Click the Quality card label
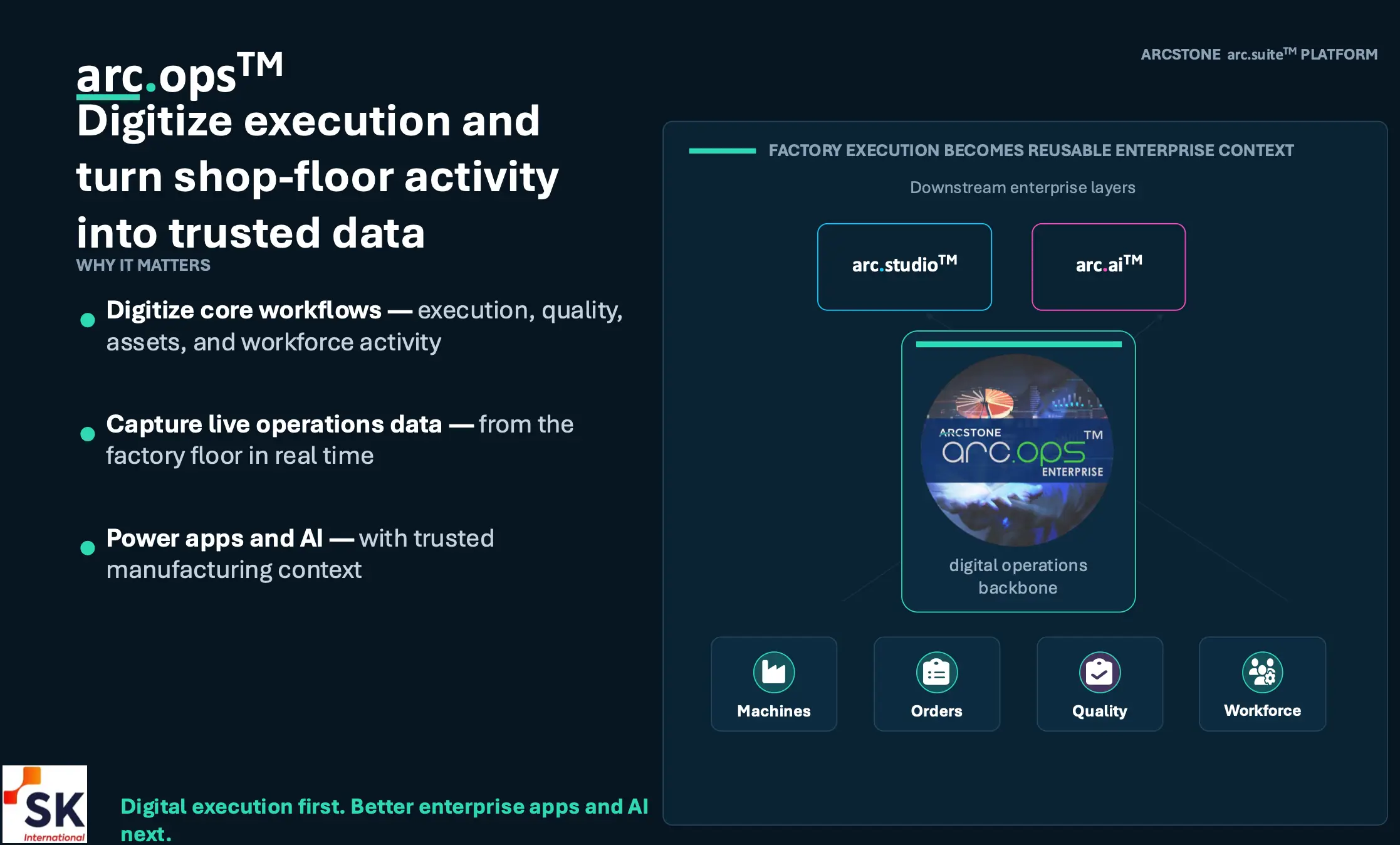 tap(1100, 711)
